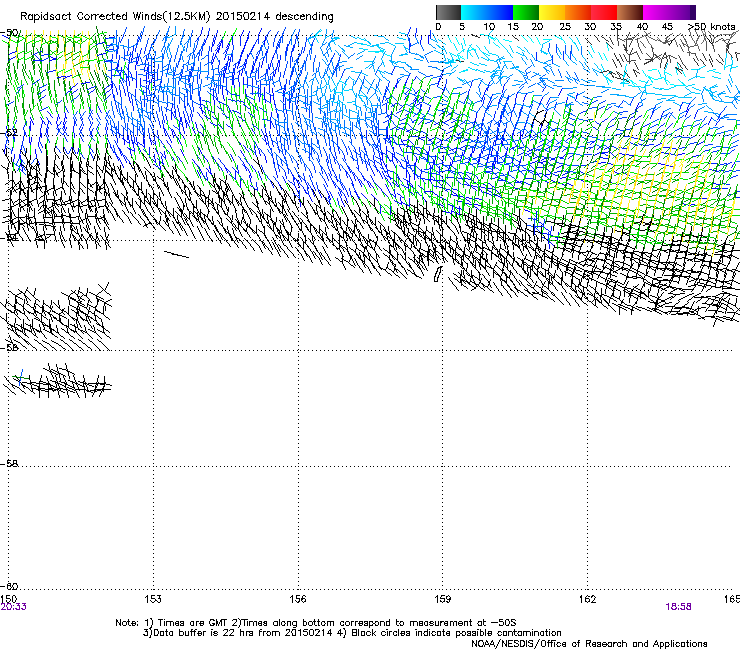The height and width of the screenshot is (650, 740).
Task: Click the orange 25-30 knots color band
Action: pos(578,12)
